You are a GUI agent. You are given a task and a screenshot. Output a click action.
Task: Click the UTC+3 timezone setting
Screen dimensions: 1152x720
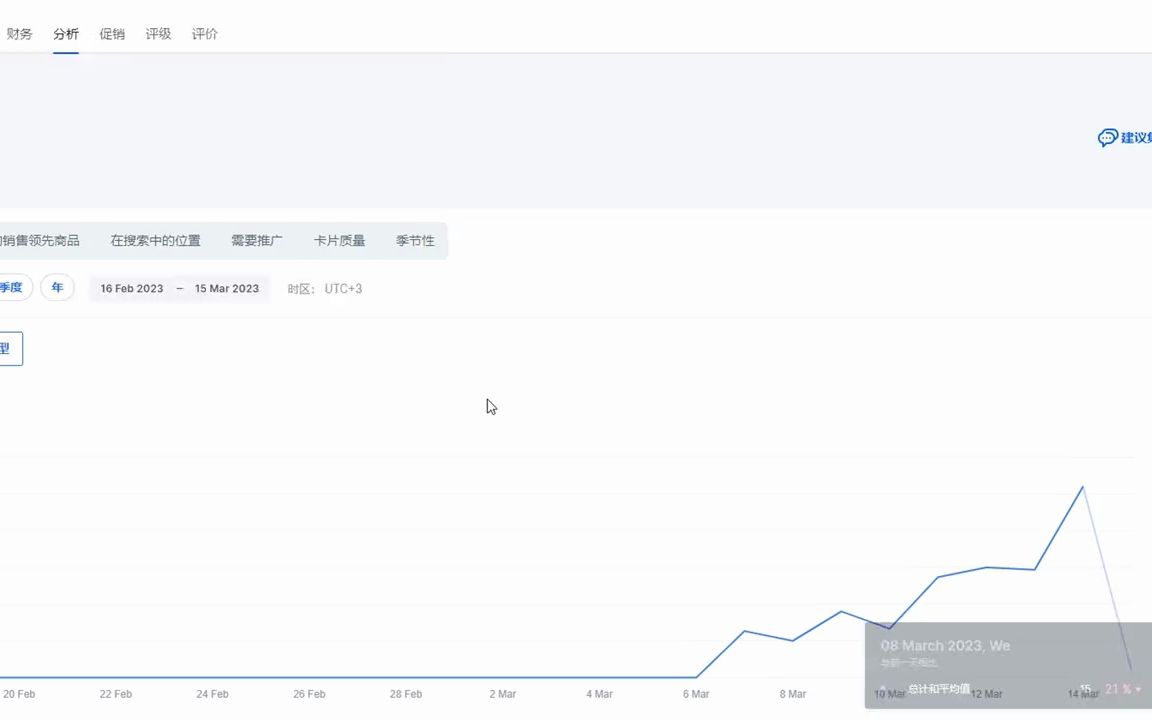[x=343, y=288]
